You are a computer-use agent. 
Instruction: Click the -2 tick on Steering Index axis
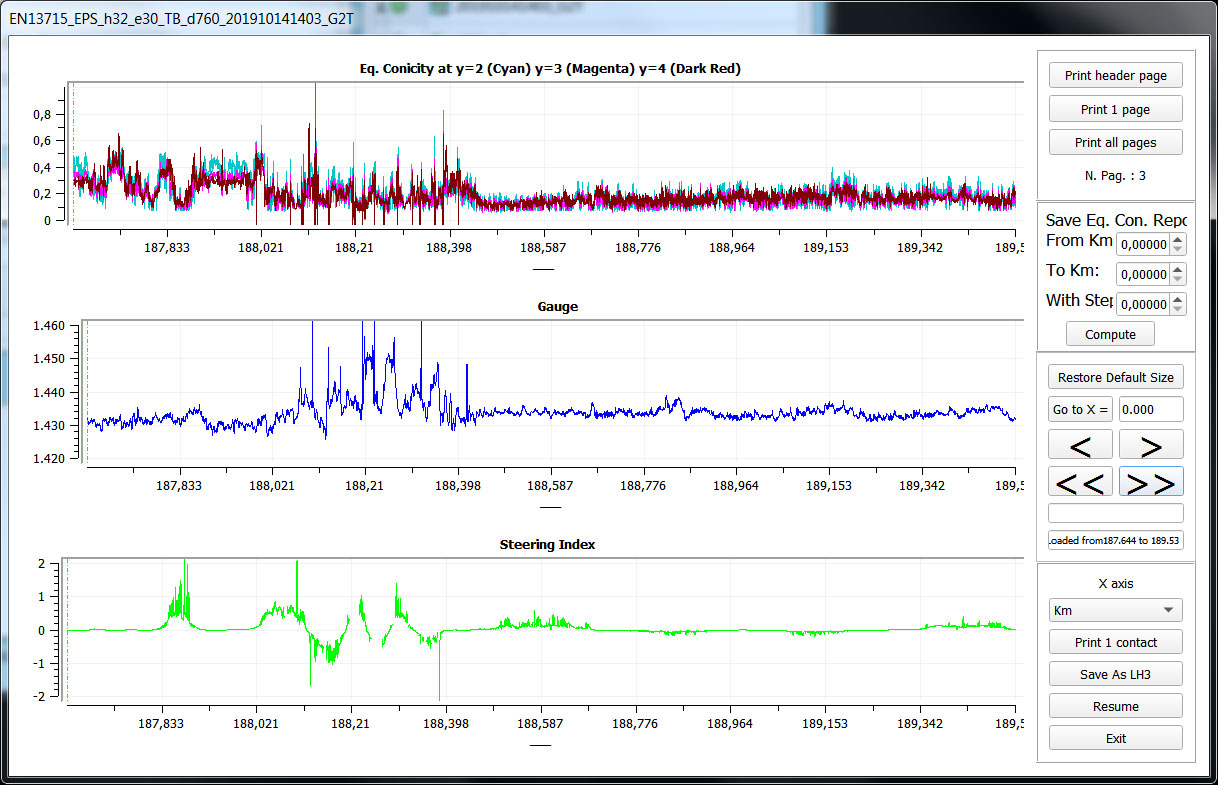click(39, 697)
